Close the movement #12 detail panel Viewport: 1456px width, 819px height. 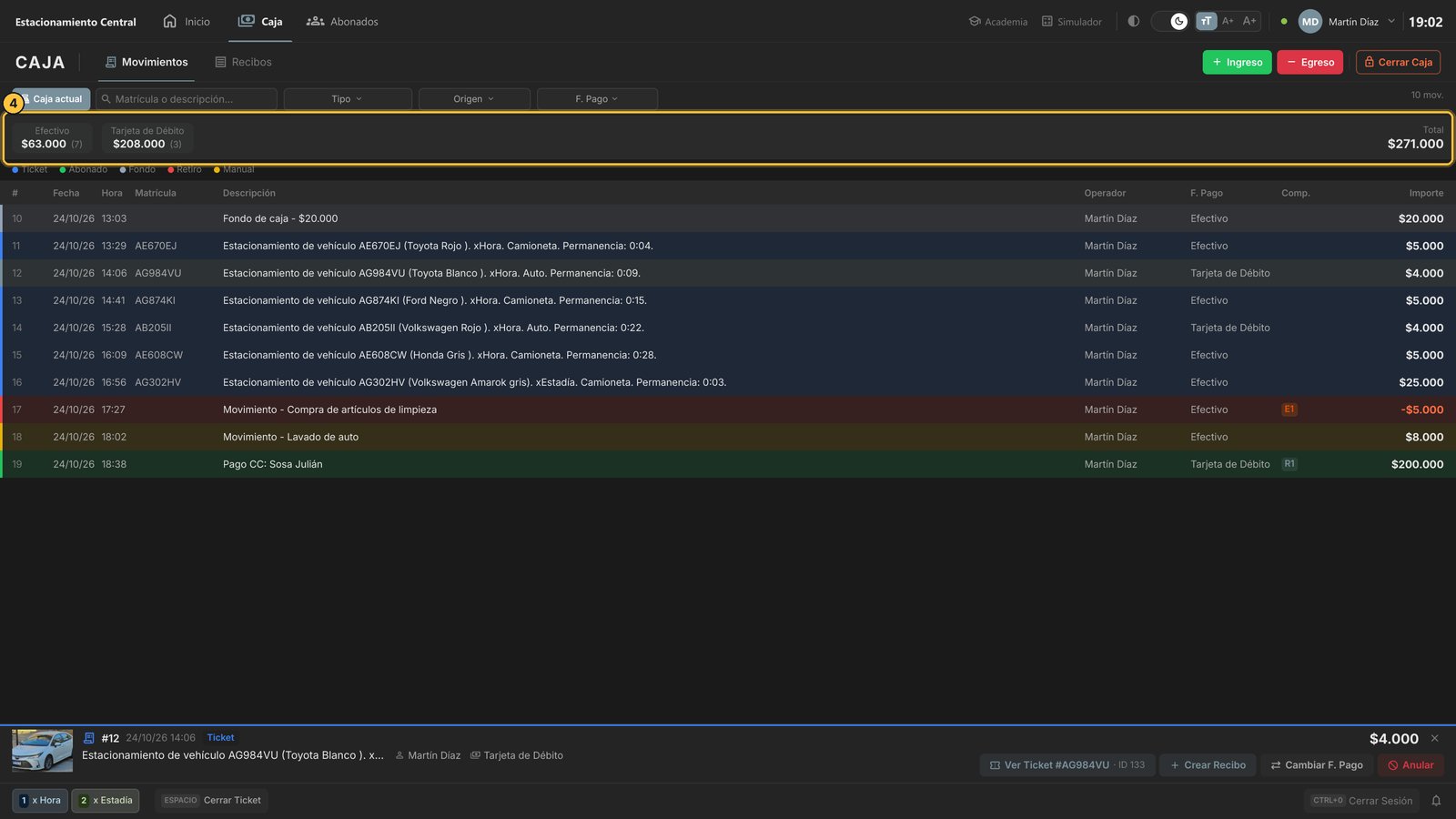point(1435,738)
